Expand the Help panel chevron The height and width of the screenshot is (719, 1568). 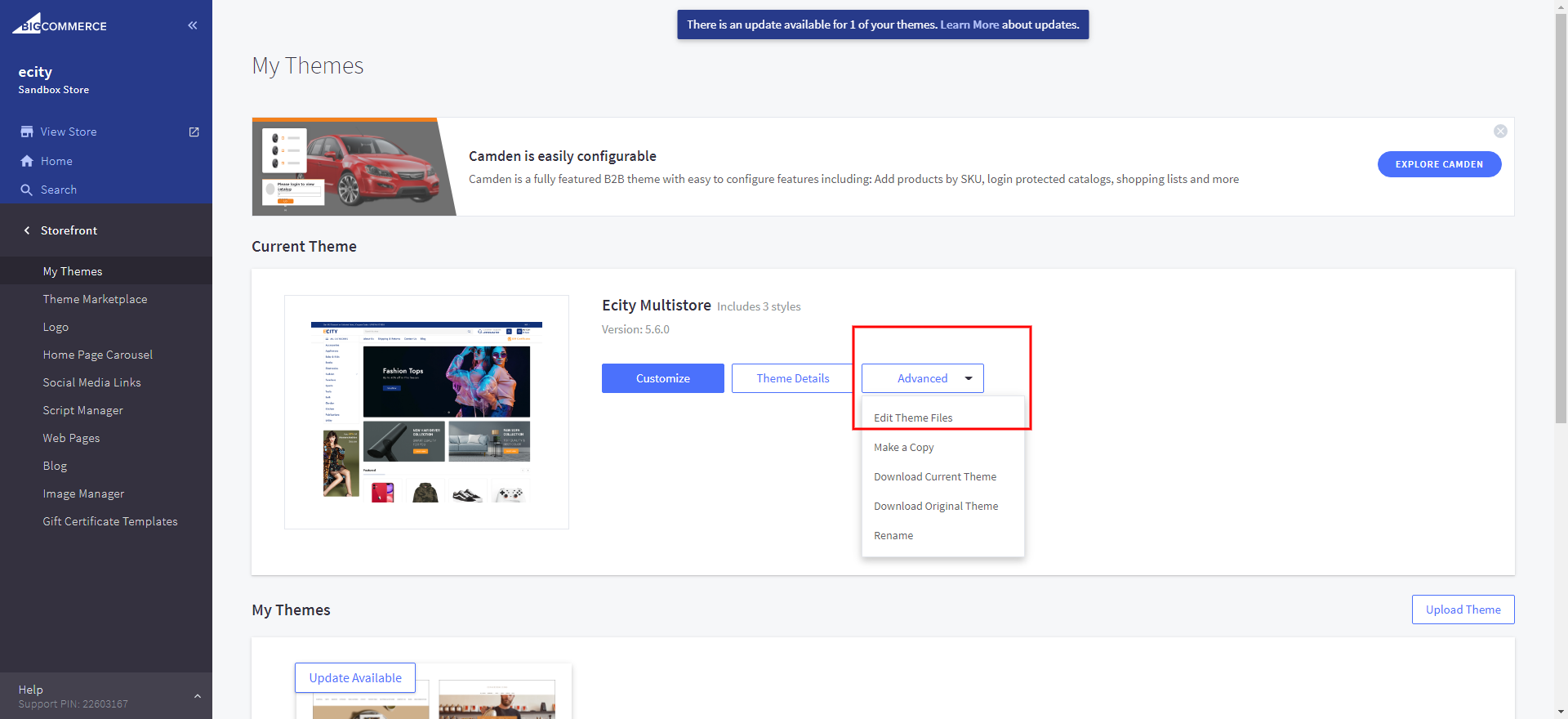(x=197, y=696)
